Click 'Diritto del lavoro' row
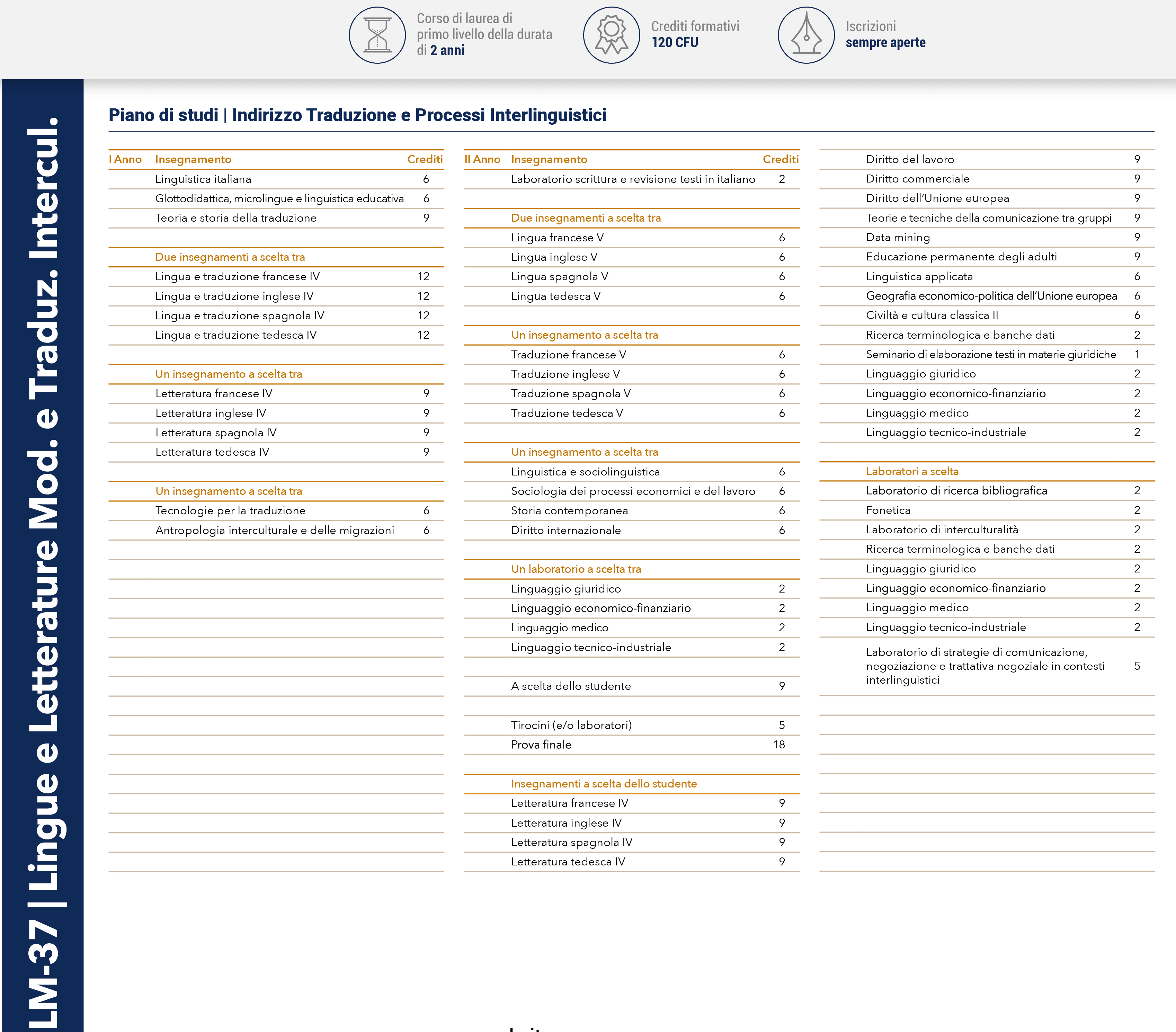The image size is (1176, 1032). pos(987,160)
